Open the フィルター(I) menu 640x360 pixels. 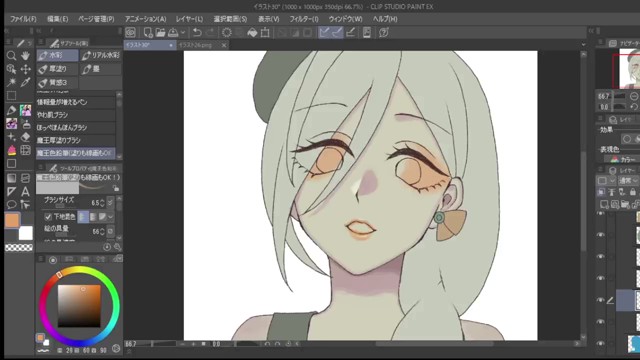304,19
